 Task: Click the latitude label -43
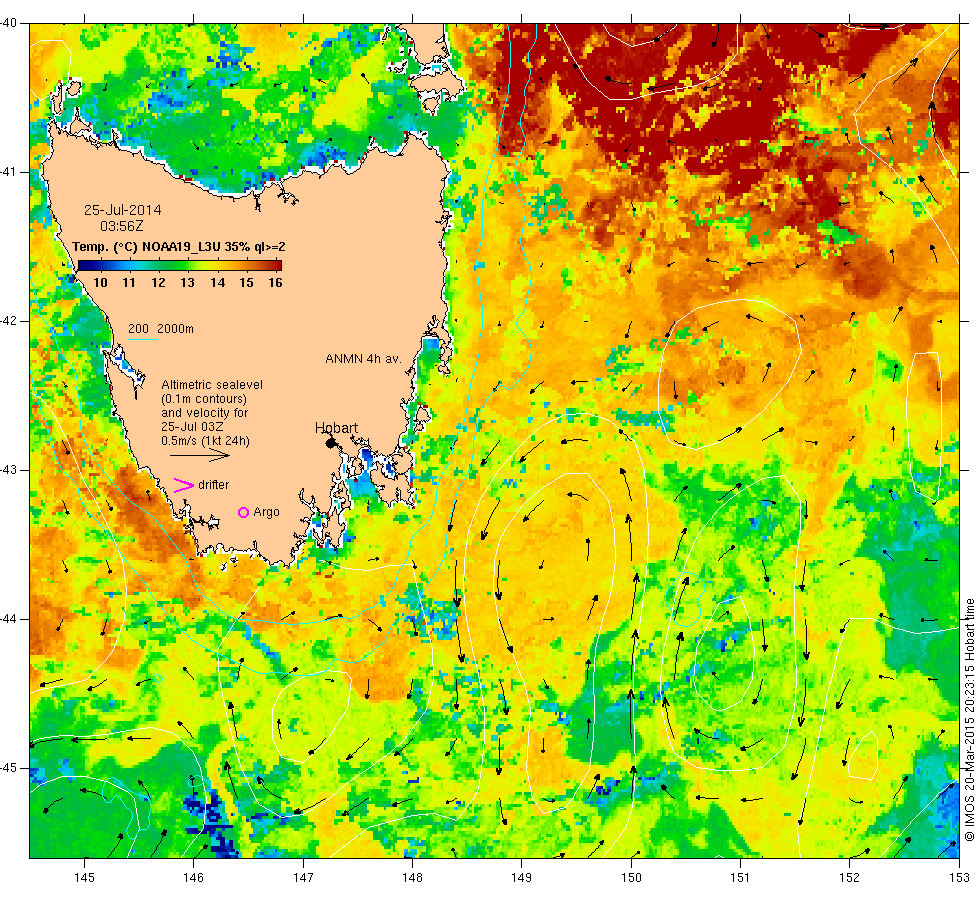9,470
